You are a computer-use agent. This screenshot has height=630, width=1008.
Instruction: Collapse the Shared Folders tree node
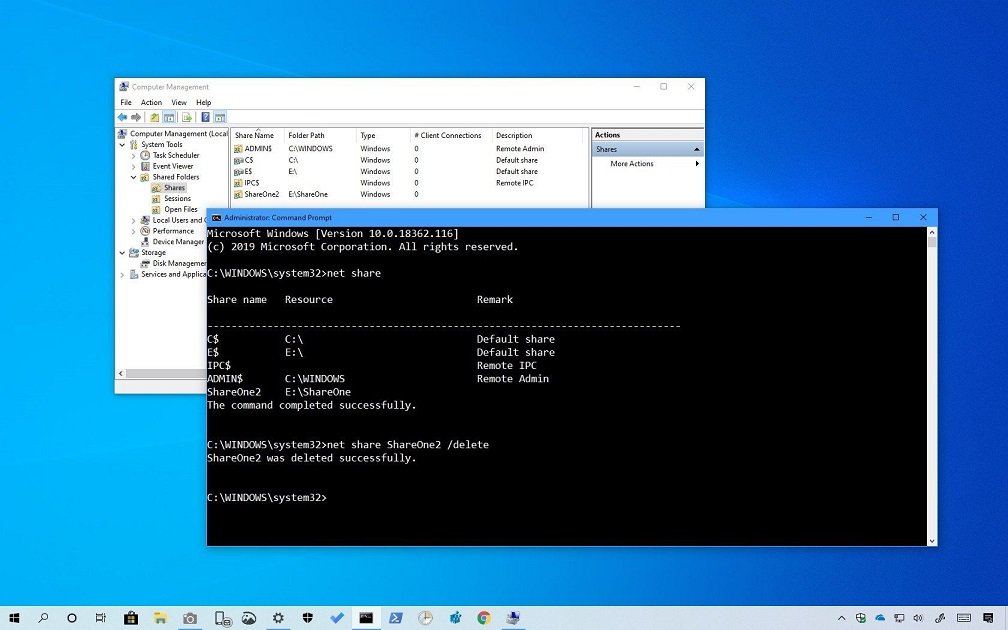134,177
